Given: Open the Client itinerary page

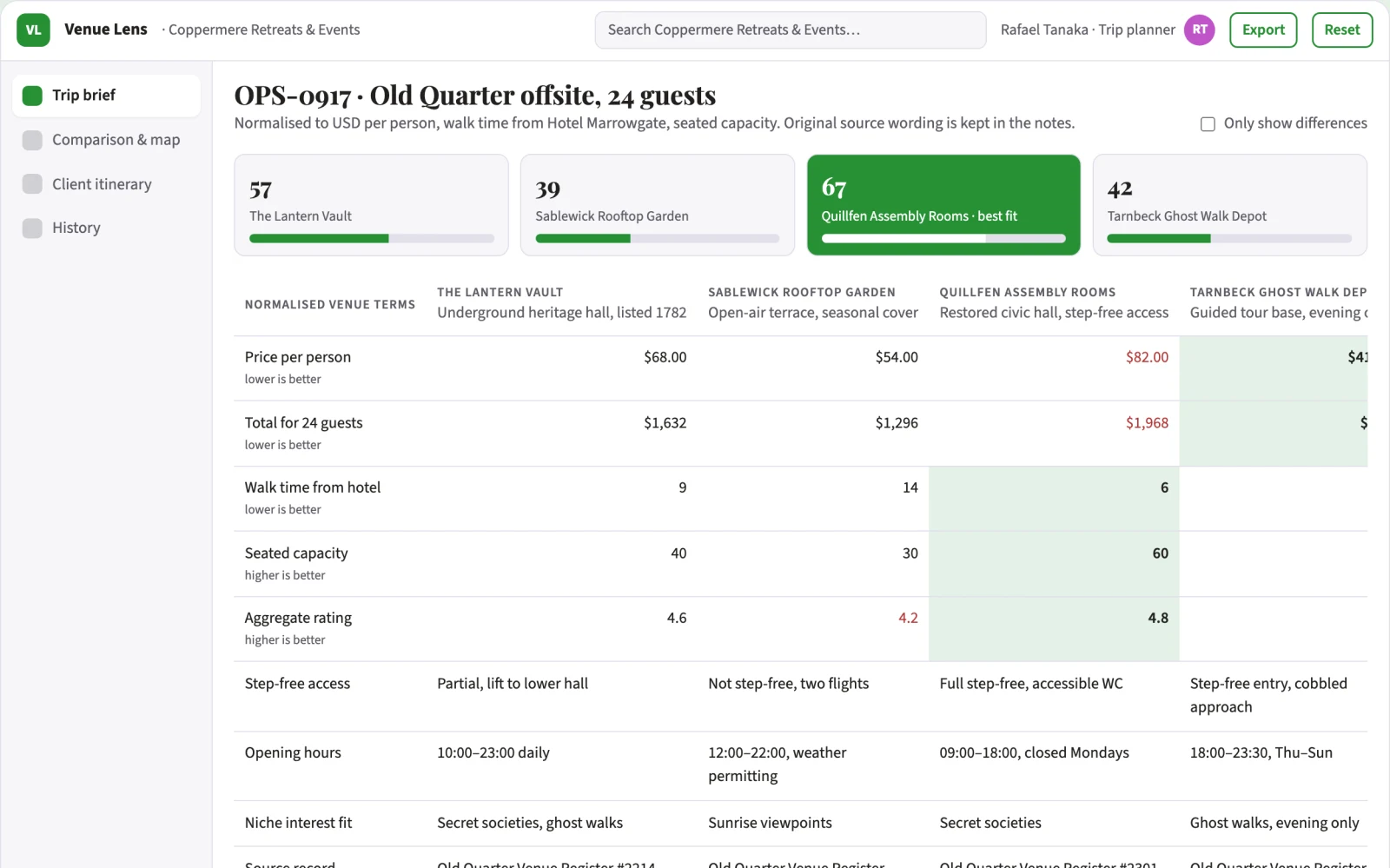Looking at the screenshot, I should pos(106,184).
